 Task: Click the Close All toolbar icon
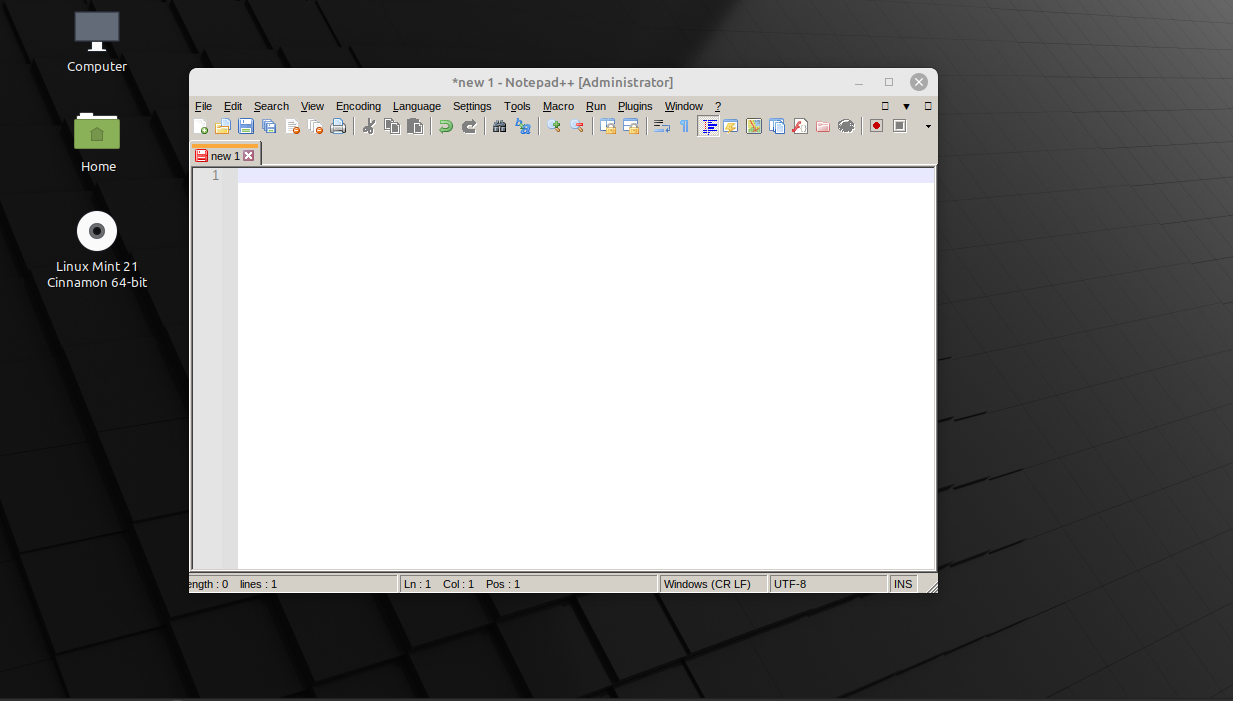tap(315, 126)
